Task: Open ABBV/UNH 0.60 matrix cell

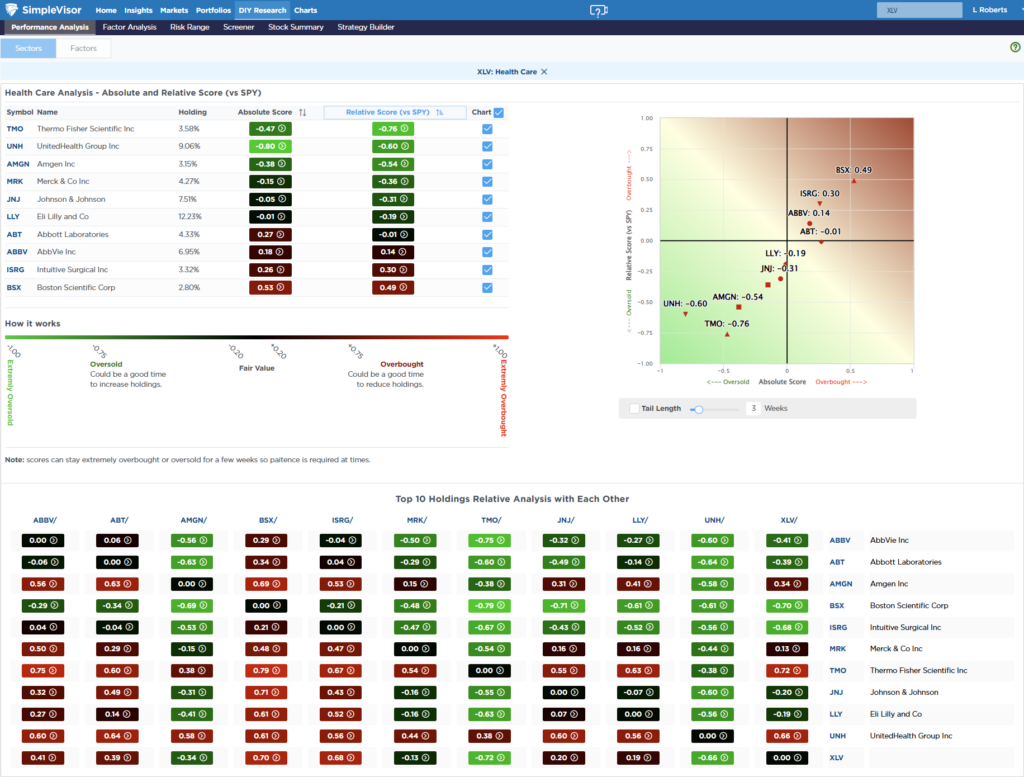Action: pyautogui.click(x=43, y=736)
